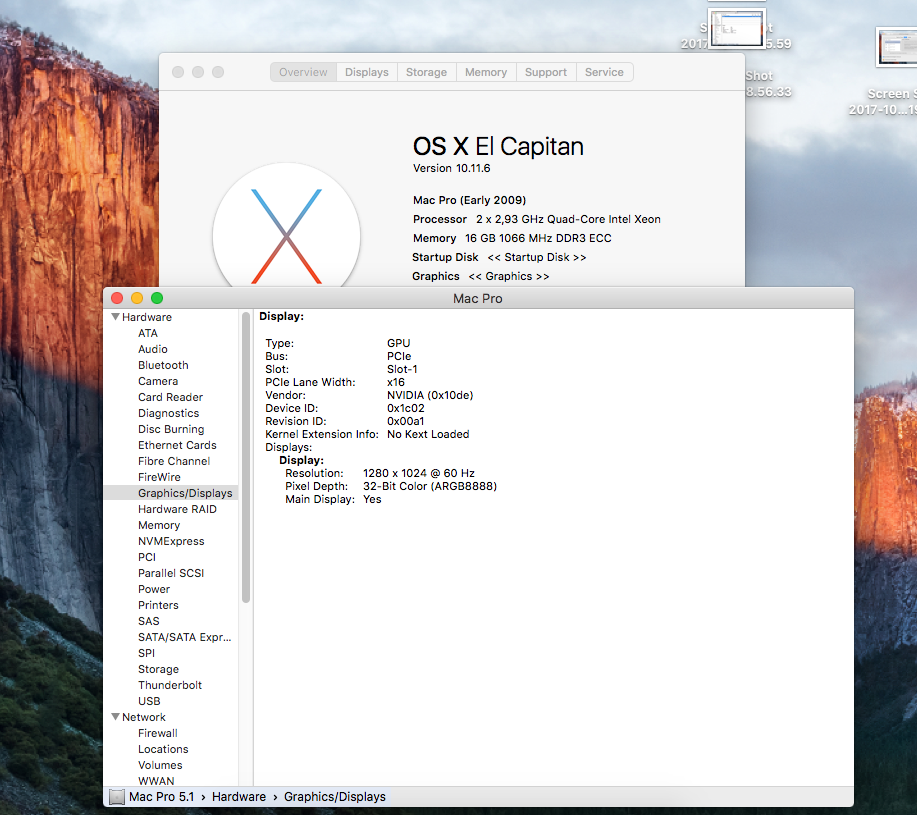Select Fibre Channel entry
The image size is (917, 815).
click(174, 461)
